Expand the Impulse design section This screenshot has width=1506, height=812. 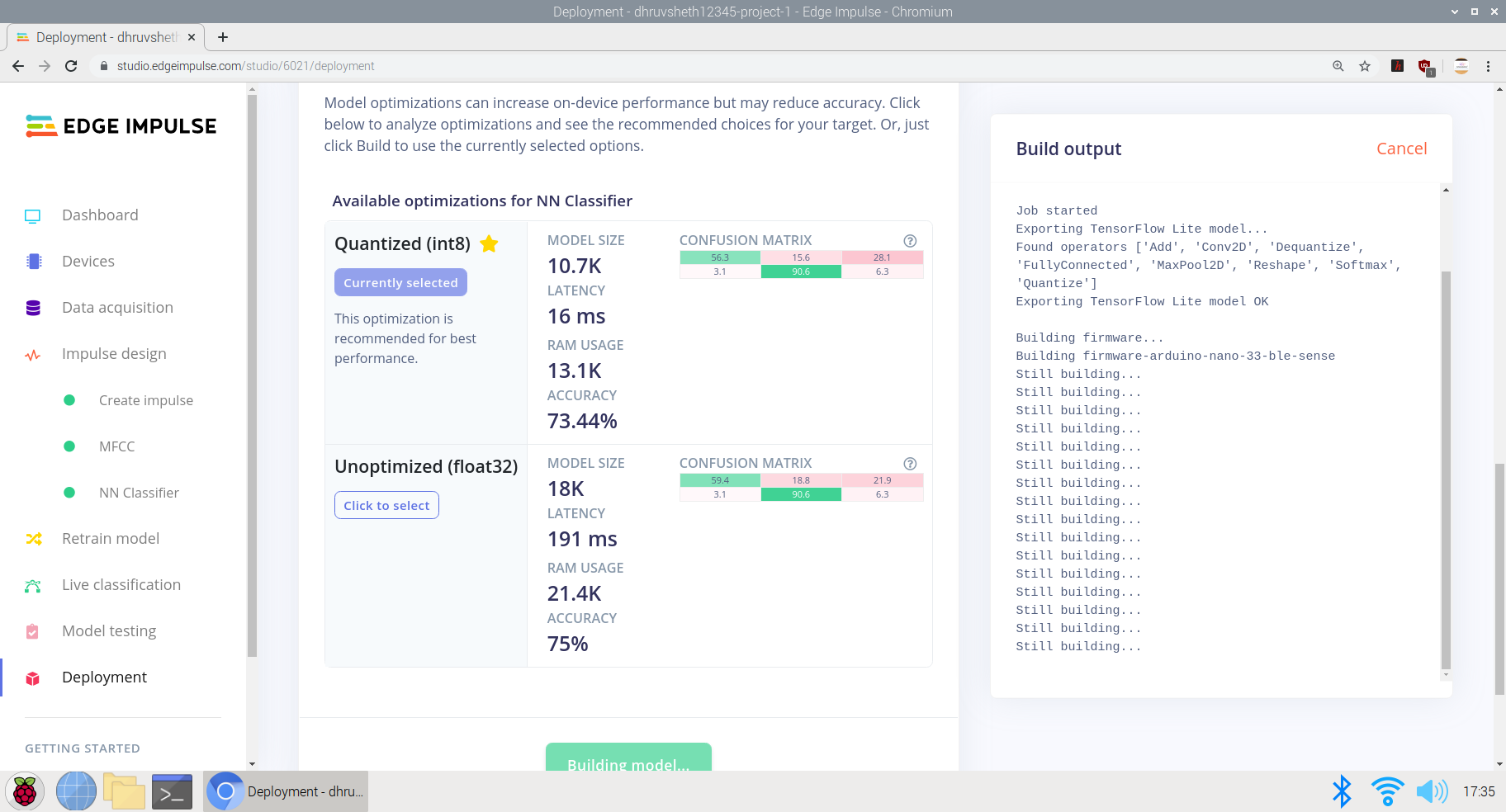(x=114, y=354)
